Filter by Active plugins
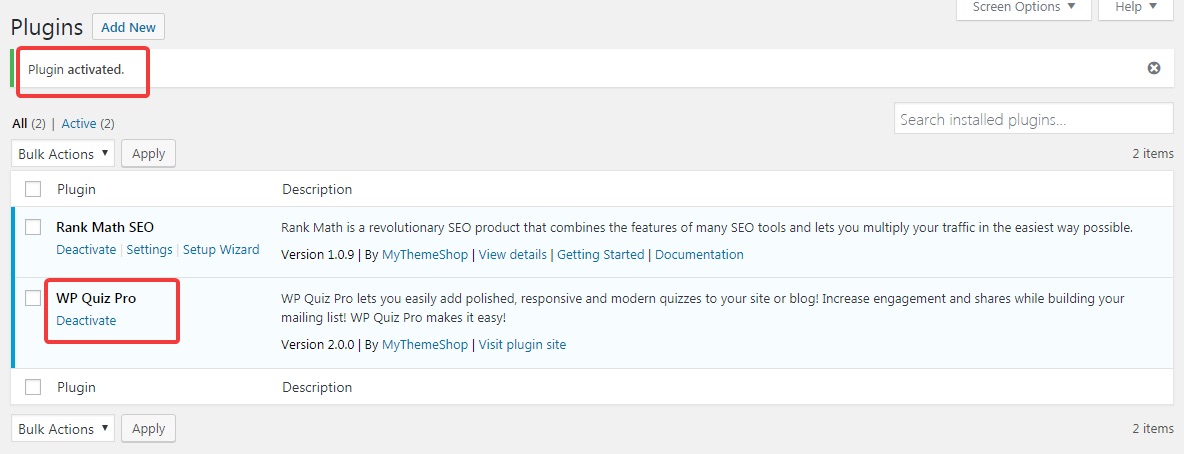The height and width of the screenshot is (454, 1184). [x=79, y=124]
